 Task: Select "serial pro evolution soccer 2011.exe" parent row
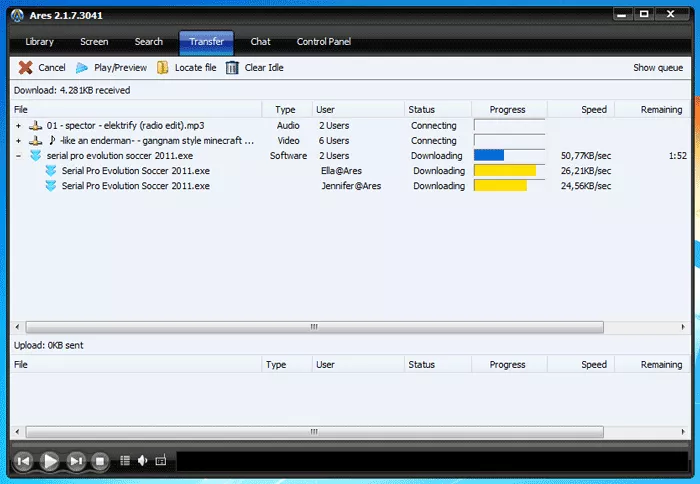pyautogui.click(x=120, y=156)
